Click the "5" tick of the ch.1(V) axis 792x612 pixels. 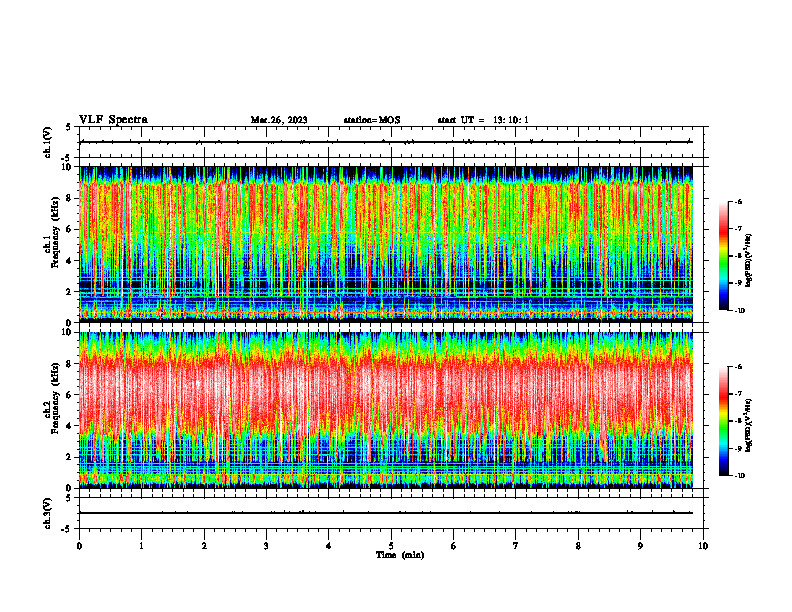[x=69, y=128]
